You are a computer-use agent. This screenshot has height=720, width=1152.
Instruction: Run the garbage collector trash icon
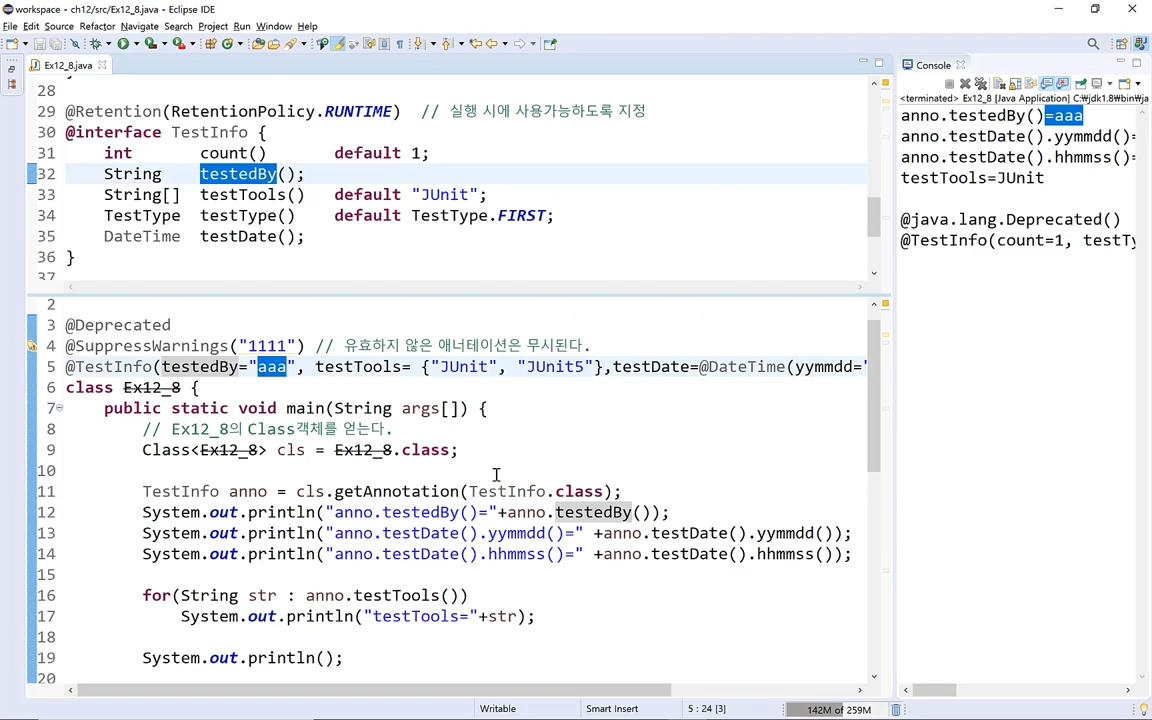click(896, 710)
